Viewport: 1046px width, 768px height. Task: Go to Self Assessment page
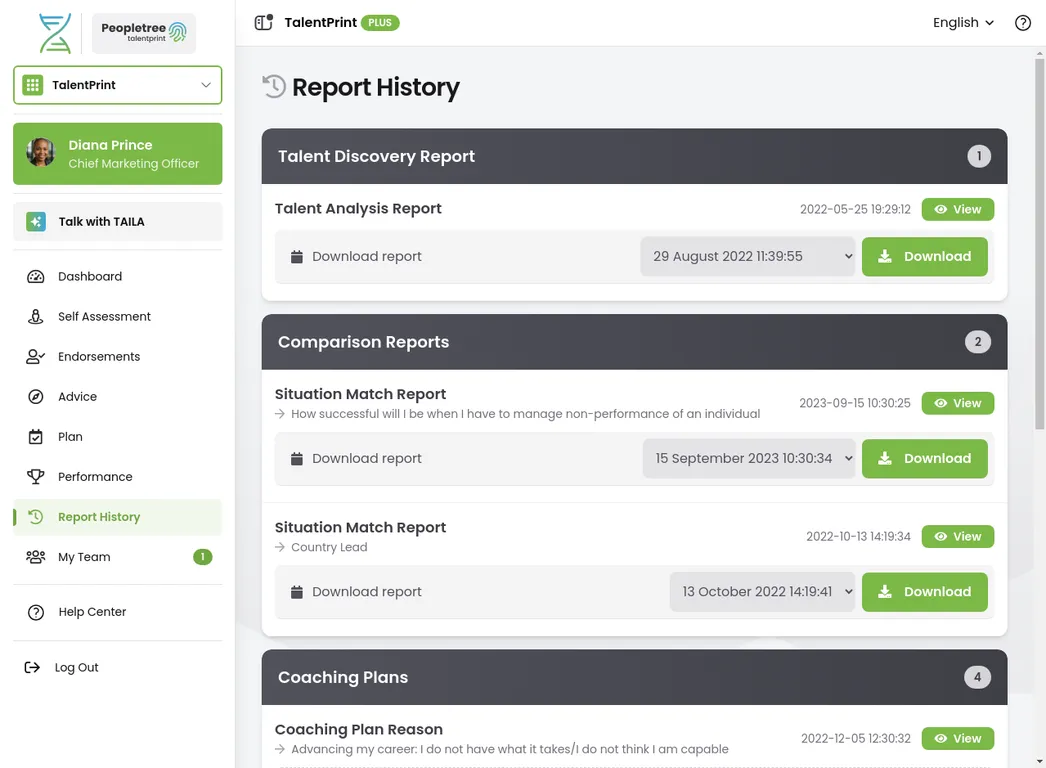[x=117, y=316]
